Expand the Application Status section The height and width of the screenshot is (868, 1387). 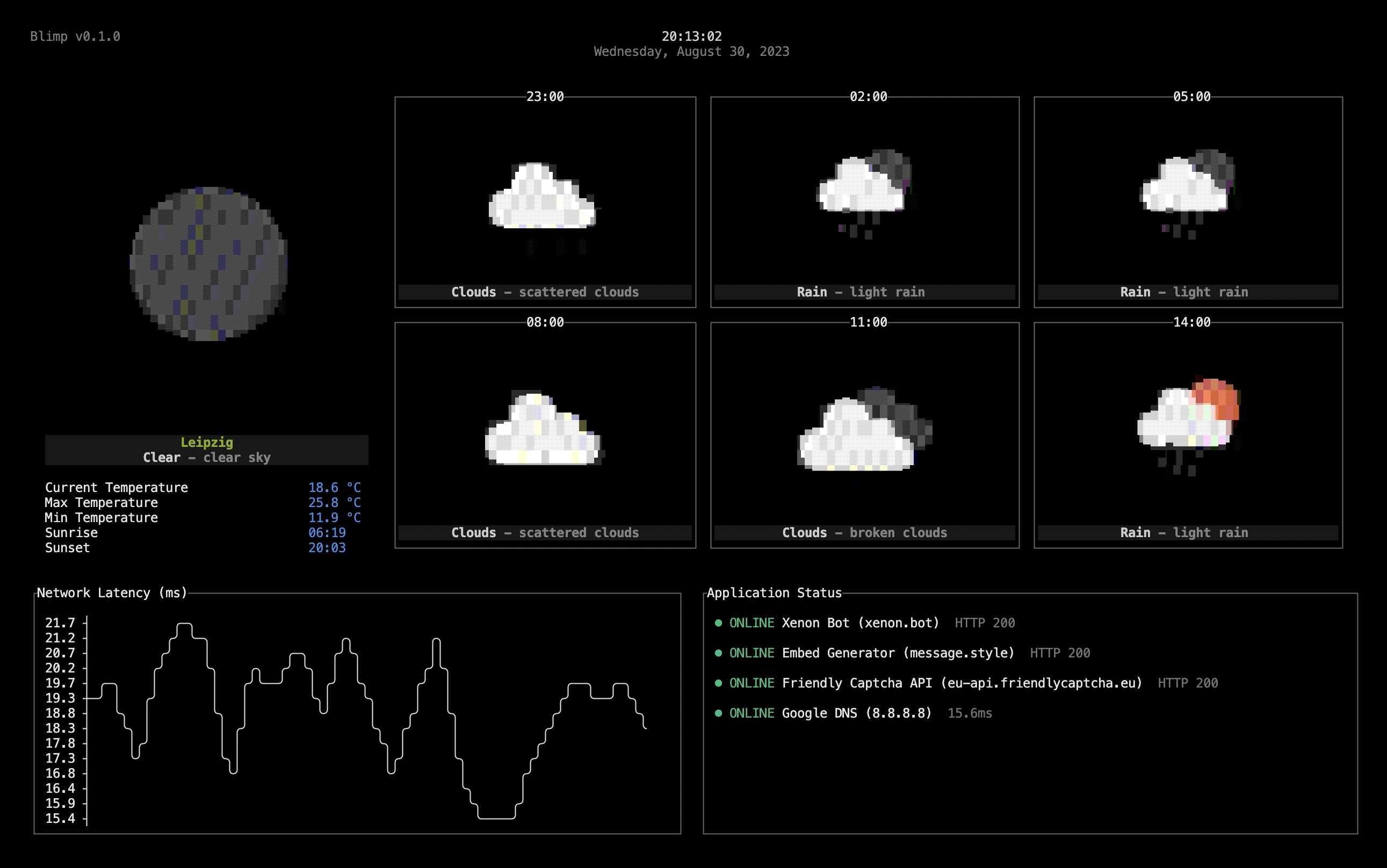click(x=775, y=593)
